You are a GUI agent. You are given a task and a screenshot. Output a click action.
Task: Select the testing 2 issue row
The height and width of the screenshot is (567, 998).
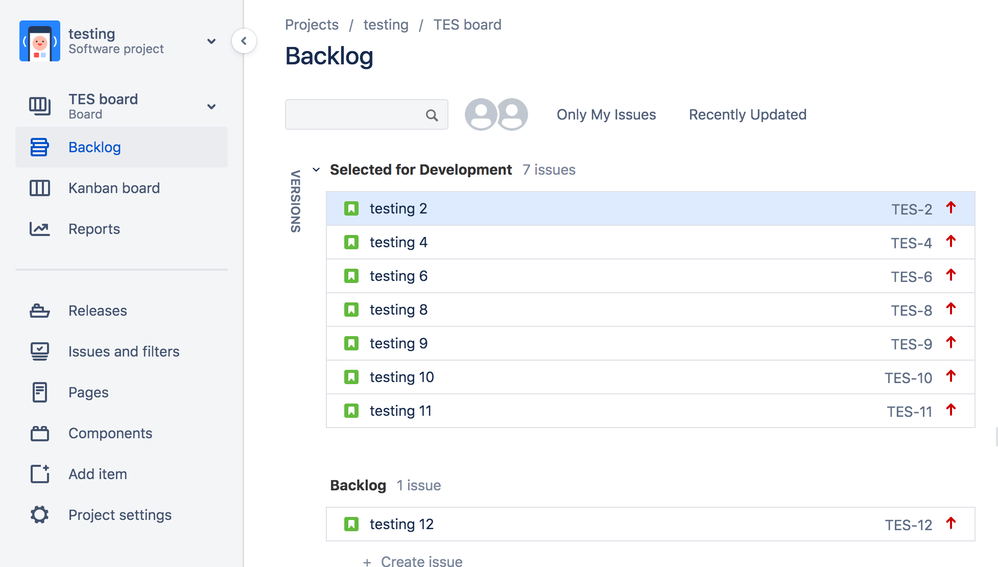pos(650,209)
